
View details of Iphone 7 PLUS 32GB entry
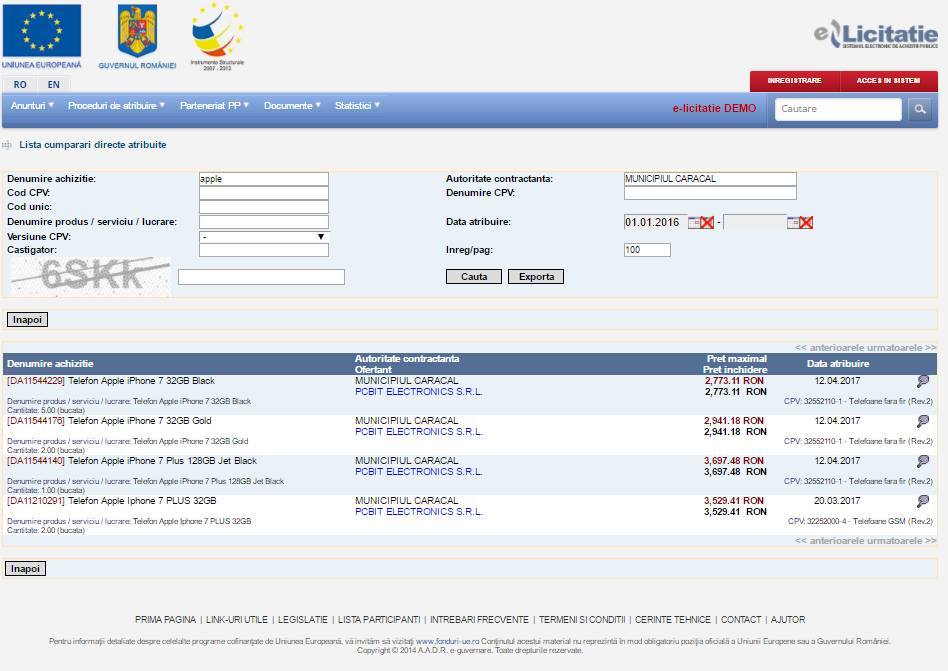(x=922, y=501)
